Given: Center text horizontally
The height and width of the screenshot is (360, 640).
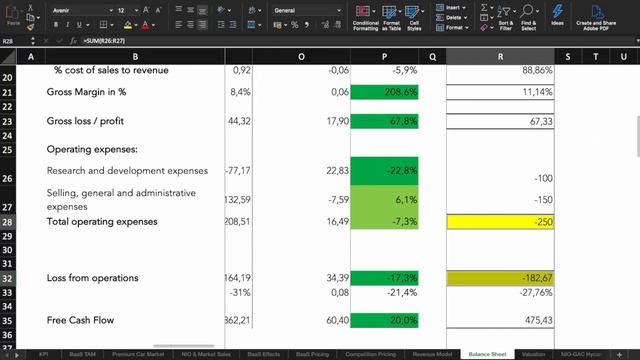Looking at the screenshot, I should click(x=190, y=25).
